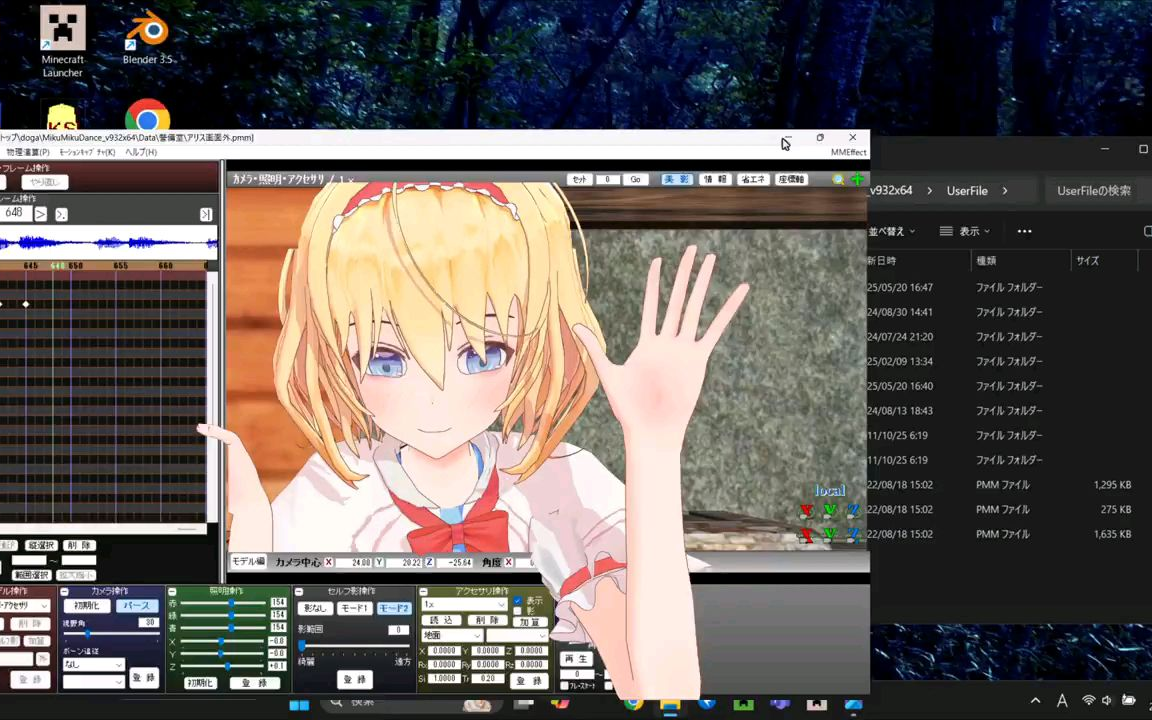Click the upper red X local axis handle
The width and height of the screenshot is (1152, 720).
[x=807, y=510]
